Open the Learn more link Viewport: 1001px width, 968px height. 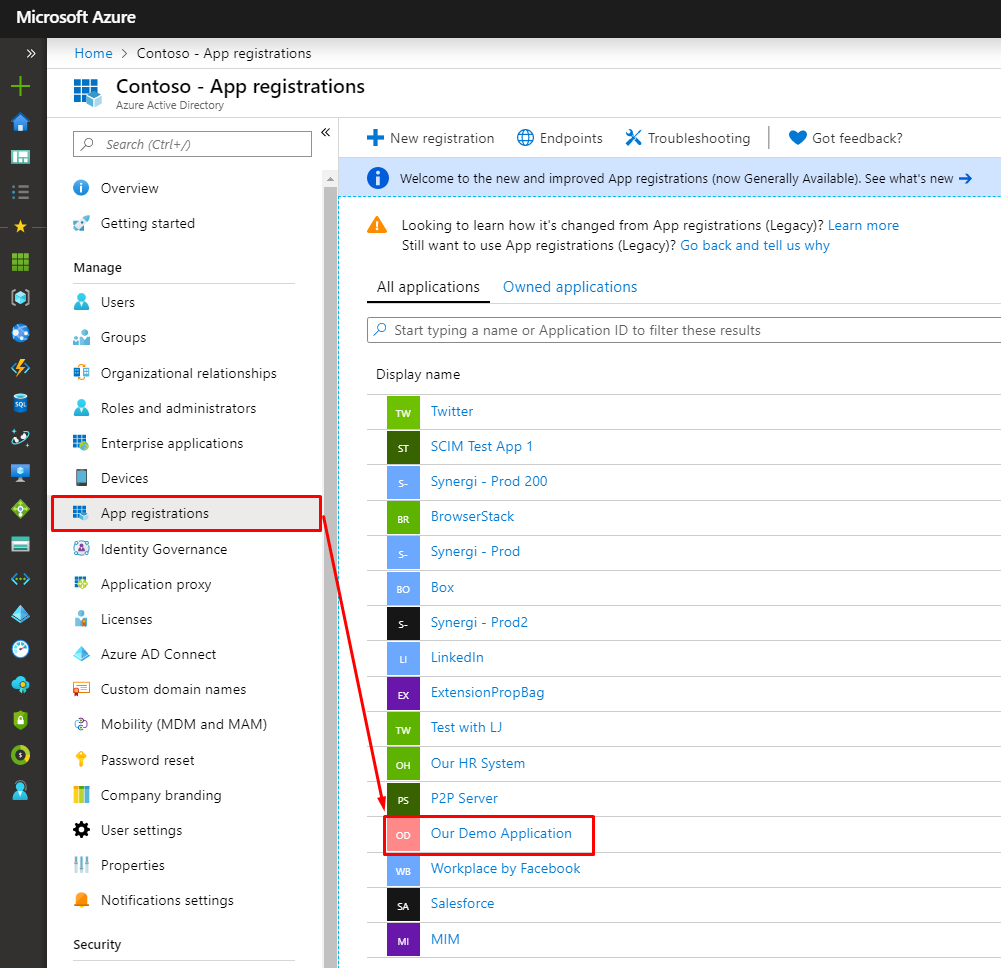click(863, 225)
